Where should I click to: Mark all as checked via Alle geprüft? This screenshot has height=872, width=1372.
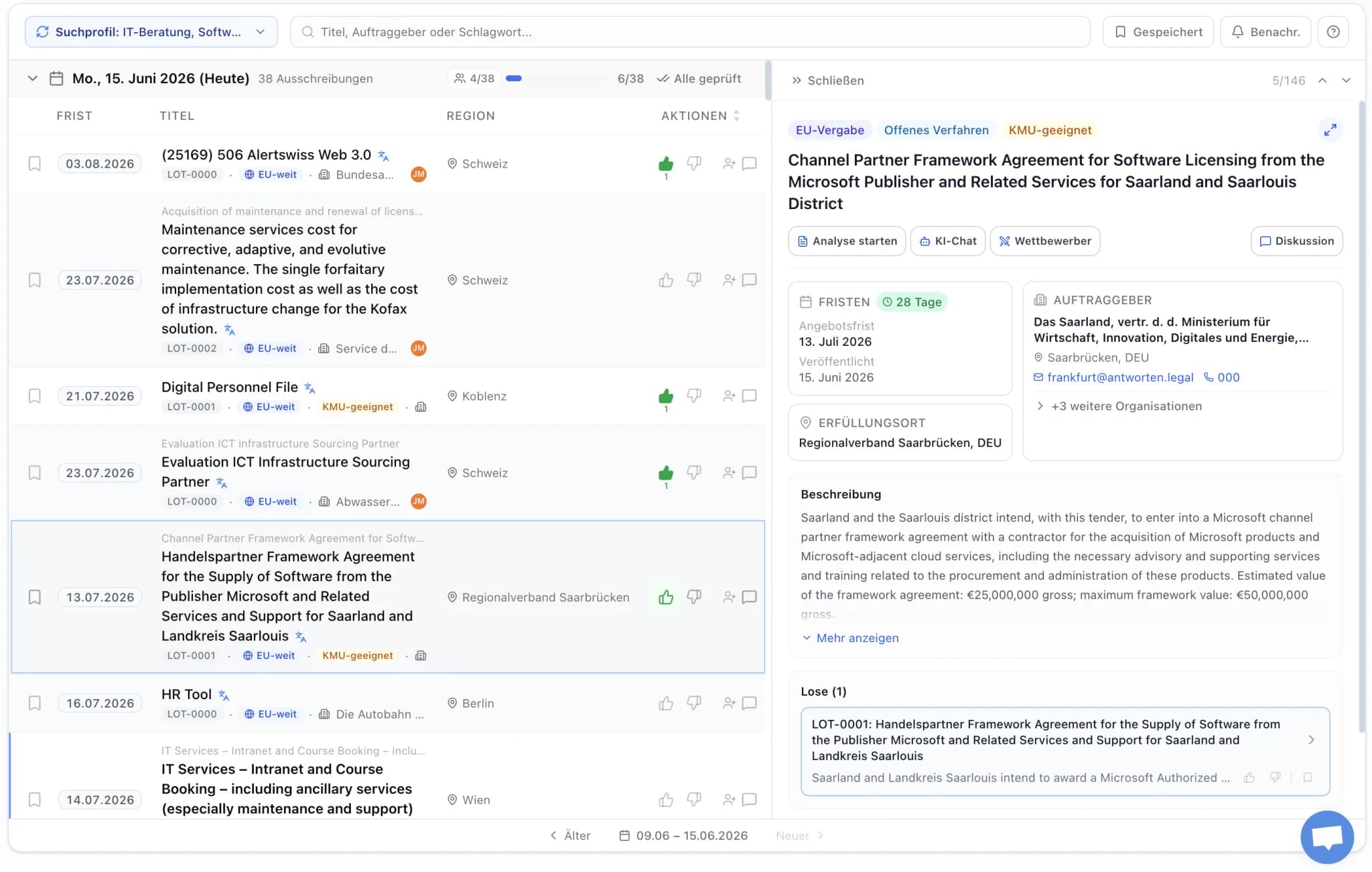(699, 78)
